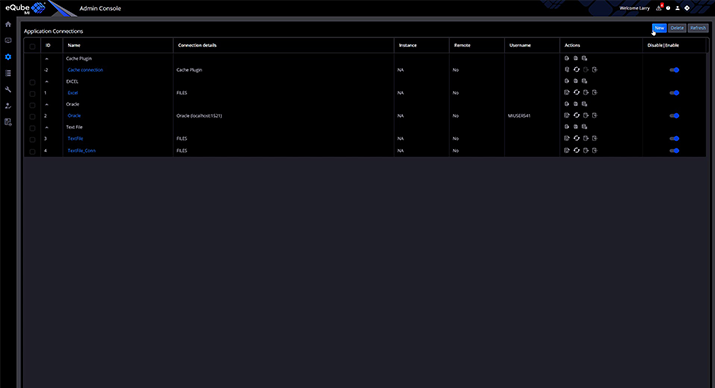Select the blue gear icon in left sidebar
Screen dimensions: 715x388
[8, 57]
